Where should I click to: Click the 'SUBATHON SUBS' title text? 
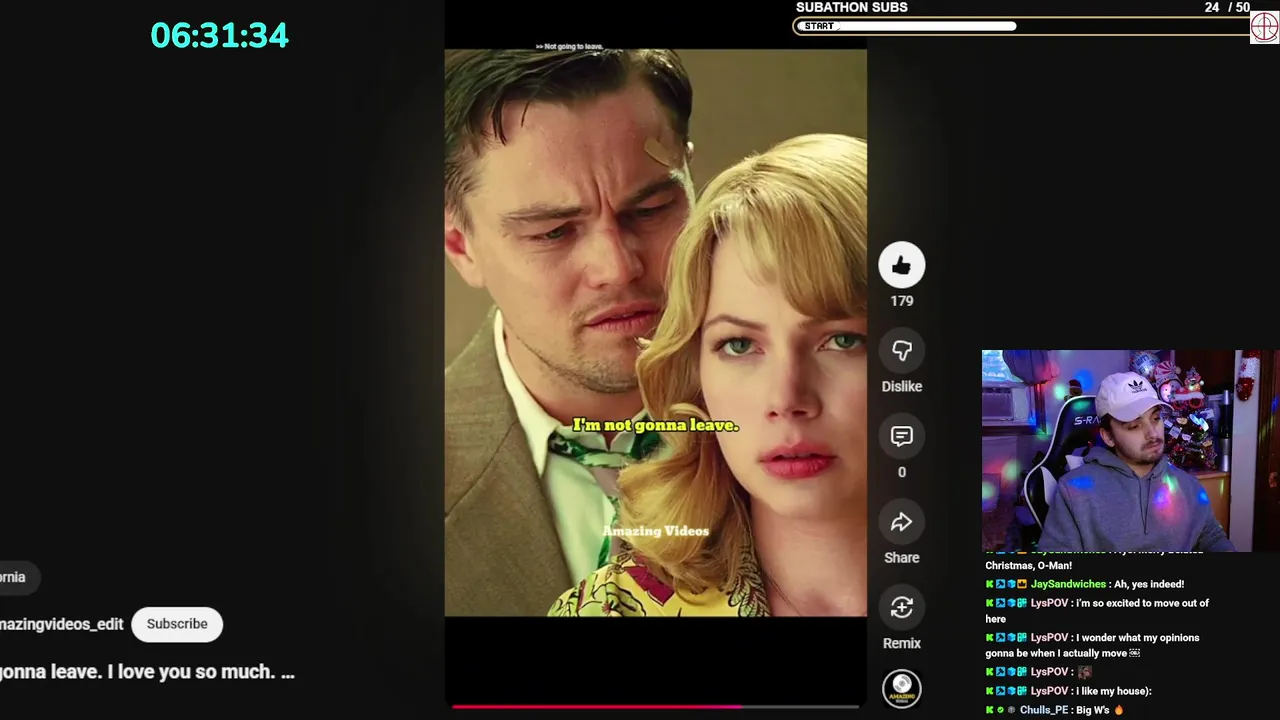point(852,7)
